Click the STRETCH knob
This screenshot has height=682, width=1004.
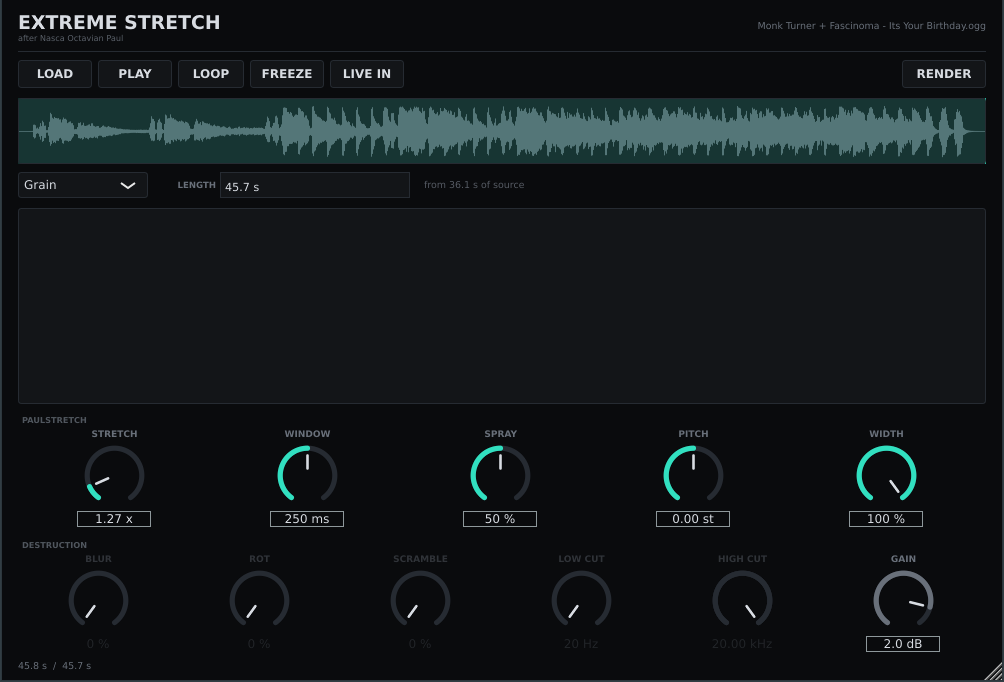(x=115, y=475)
